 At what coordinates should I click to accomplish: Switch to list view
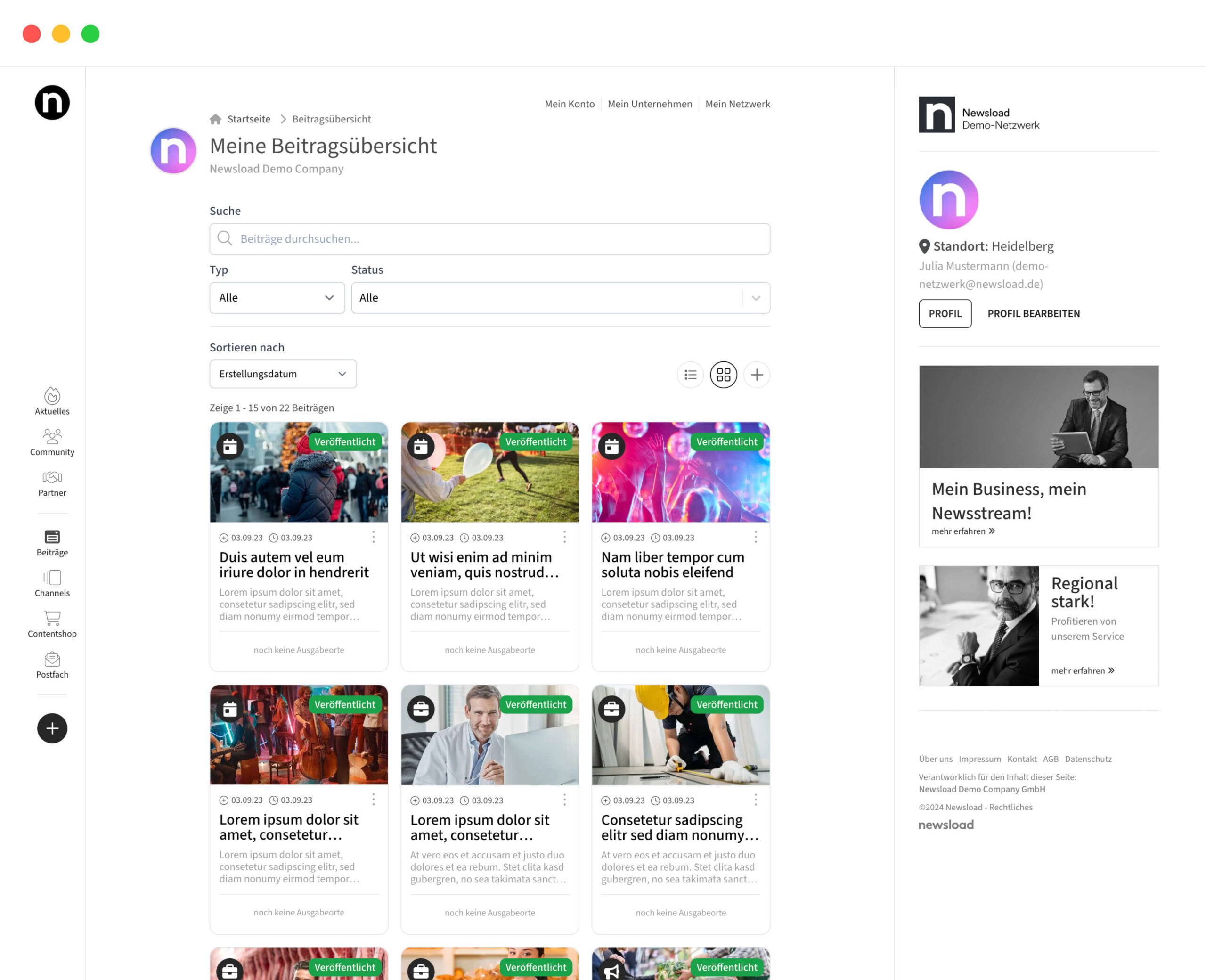(x=690, y=375)
